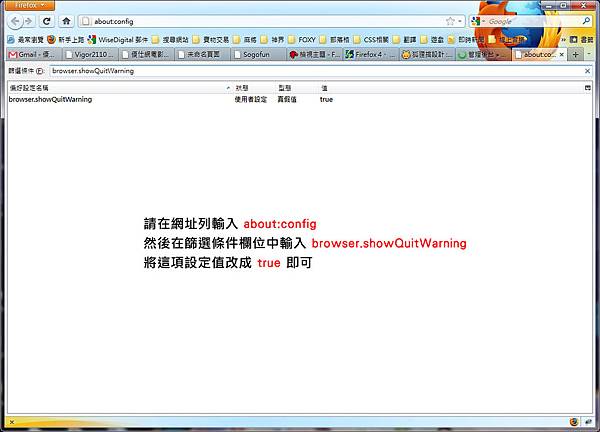Screen dimensions: 600x432
Task: Close the about:config tab
Action: [561, 55]
